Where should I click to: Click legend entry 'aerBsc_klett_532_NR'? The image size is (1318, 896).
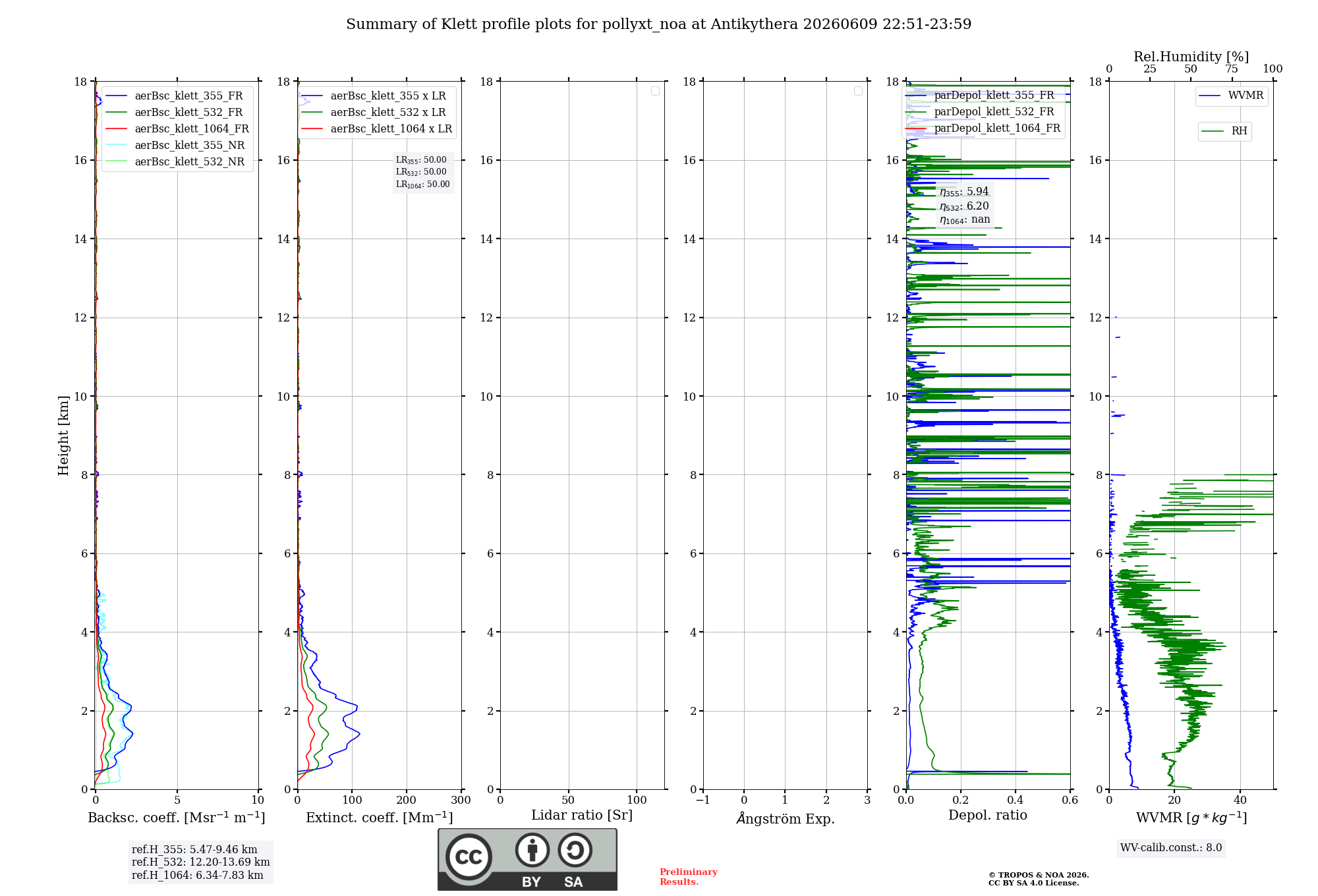190,162
